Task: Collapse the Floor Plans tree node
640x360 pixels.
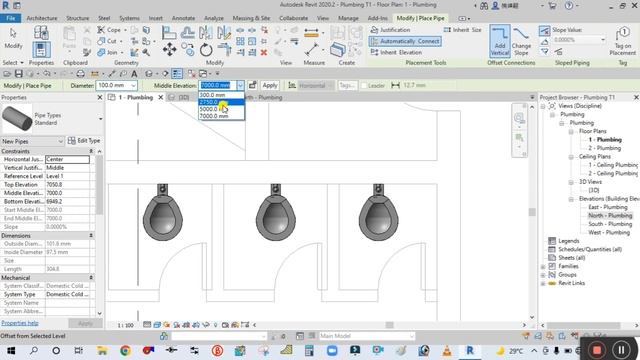Action: 571,131
